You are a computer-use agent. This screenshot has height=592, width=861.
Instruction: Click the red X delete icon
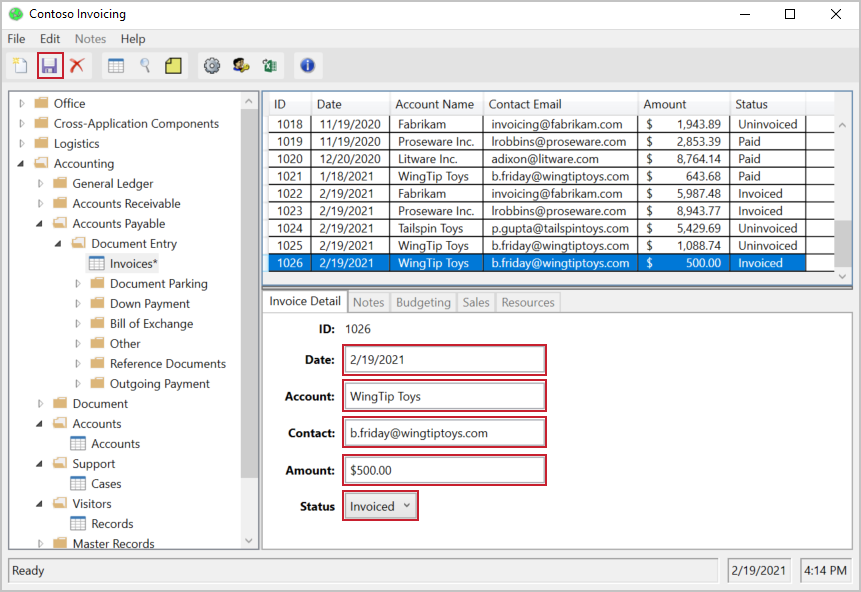click(77, 66)
